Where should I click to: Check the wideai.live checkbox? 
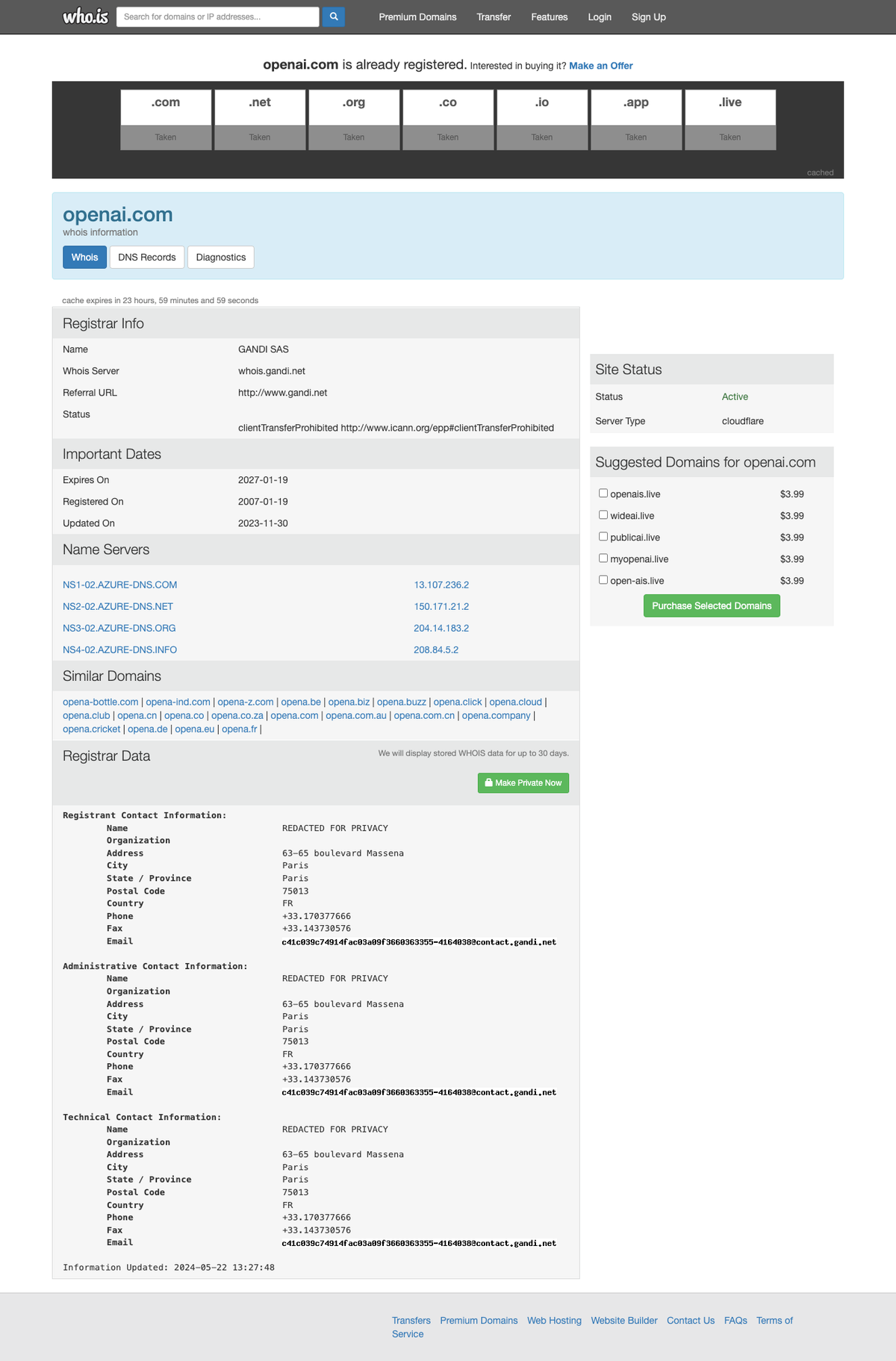pos(603,515)
